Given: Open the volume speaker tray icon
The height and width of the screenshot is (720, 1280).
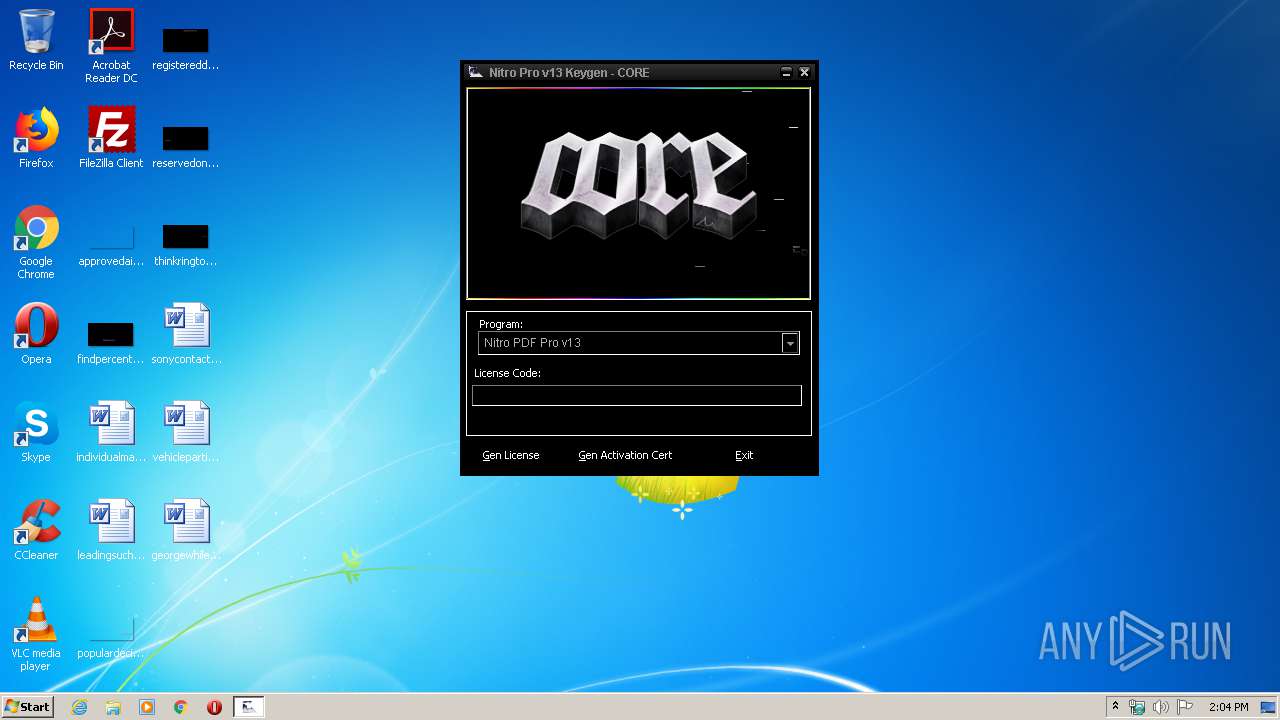Looking at the screenshot, I should coord(1160,707).
